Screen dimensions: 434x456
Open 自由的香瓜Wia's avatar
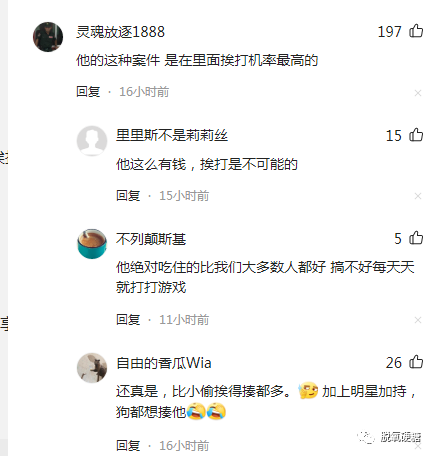click(x=92, y=368)
